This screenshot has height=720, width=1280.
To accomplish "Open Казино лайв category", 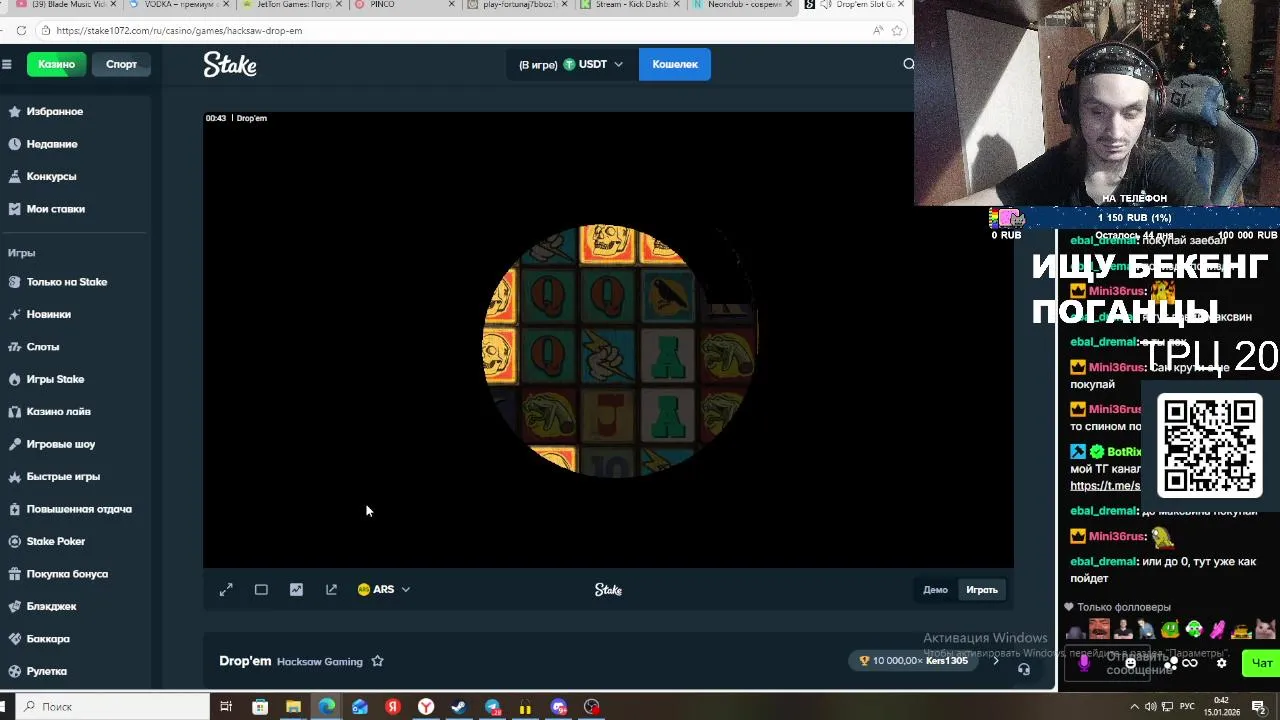I will 58,412.
